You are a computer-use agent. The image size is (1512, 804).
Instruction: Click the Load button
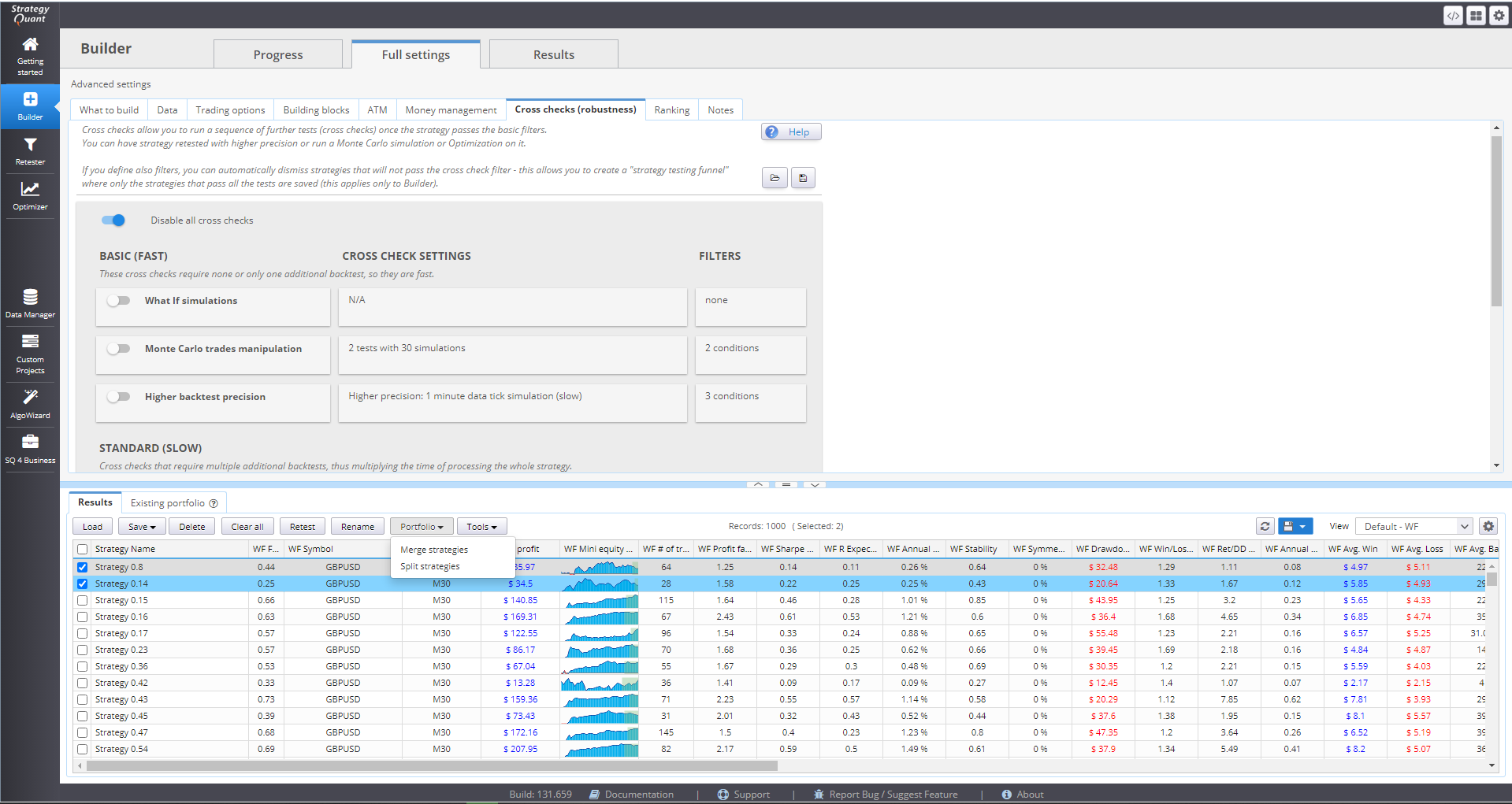click(93, 527)
